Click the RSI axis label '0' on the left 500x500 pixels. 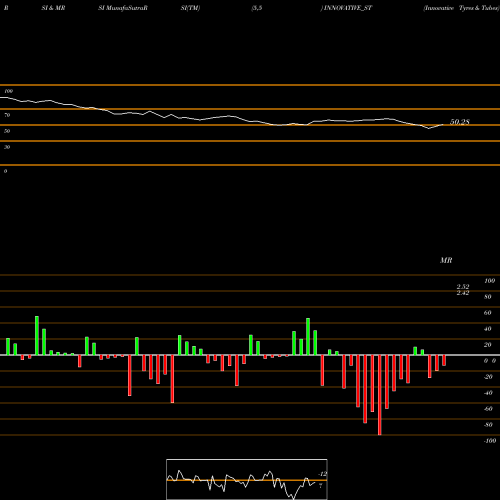[x=5, y=171]
